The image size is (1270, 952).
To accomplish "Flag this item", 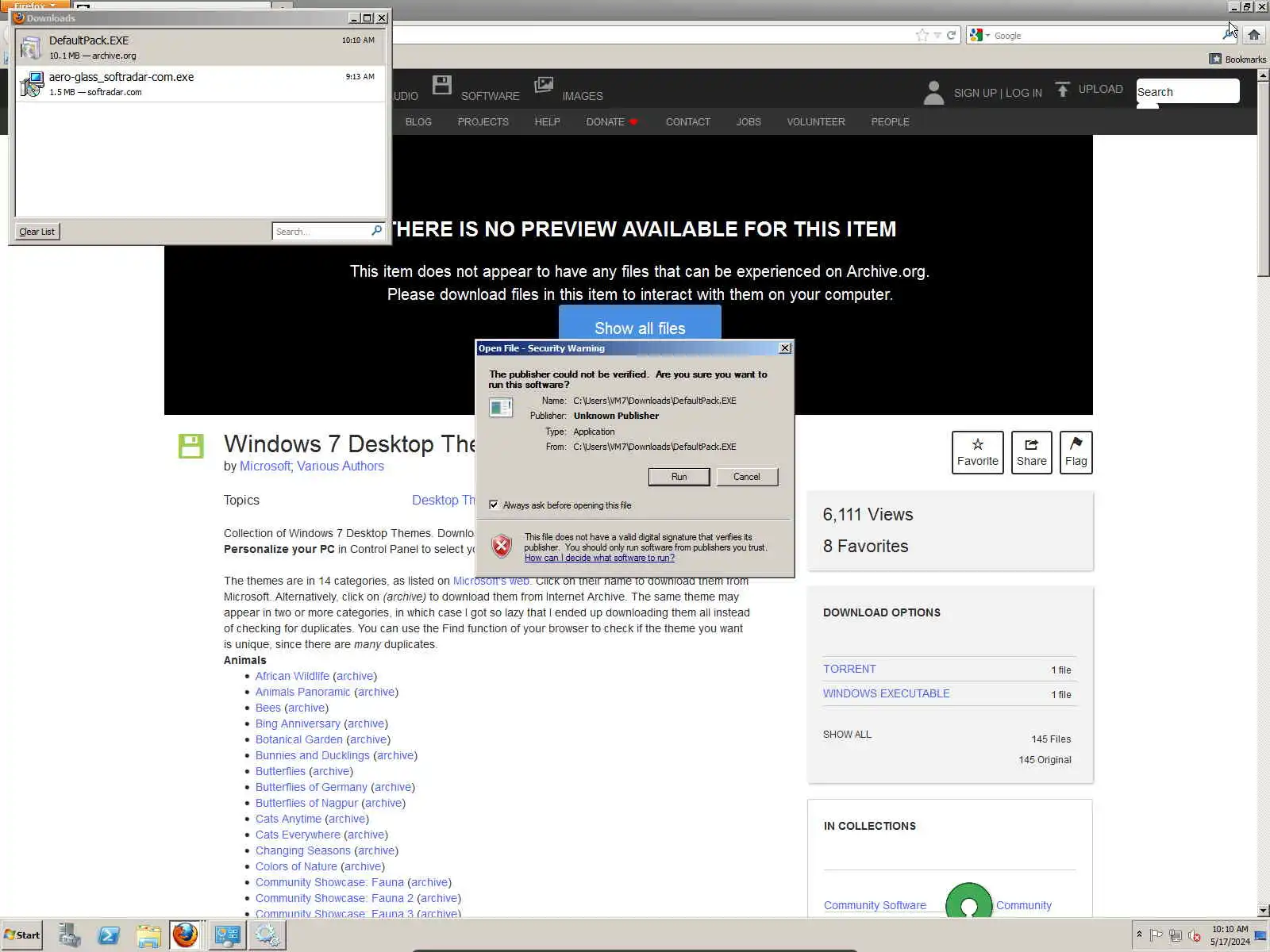I will point(1076,452).
